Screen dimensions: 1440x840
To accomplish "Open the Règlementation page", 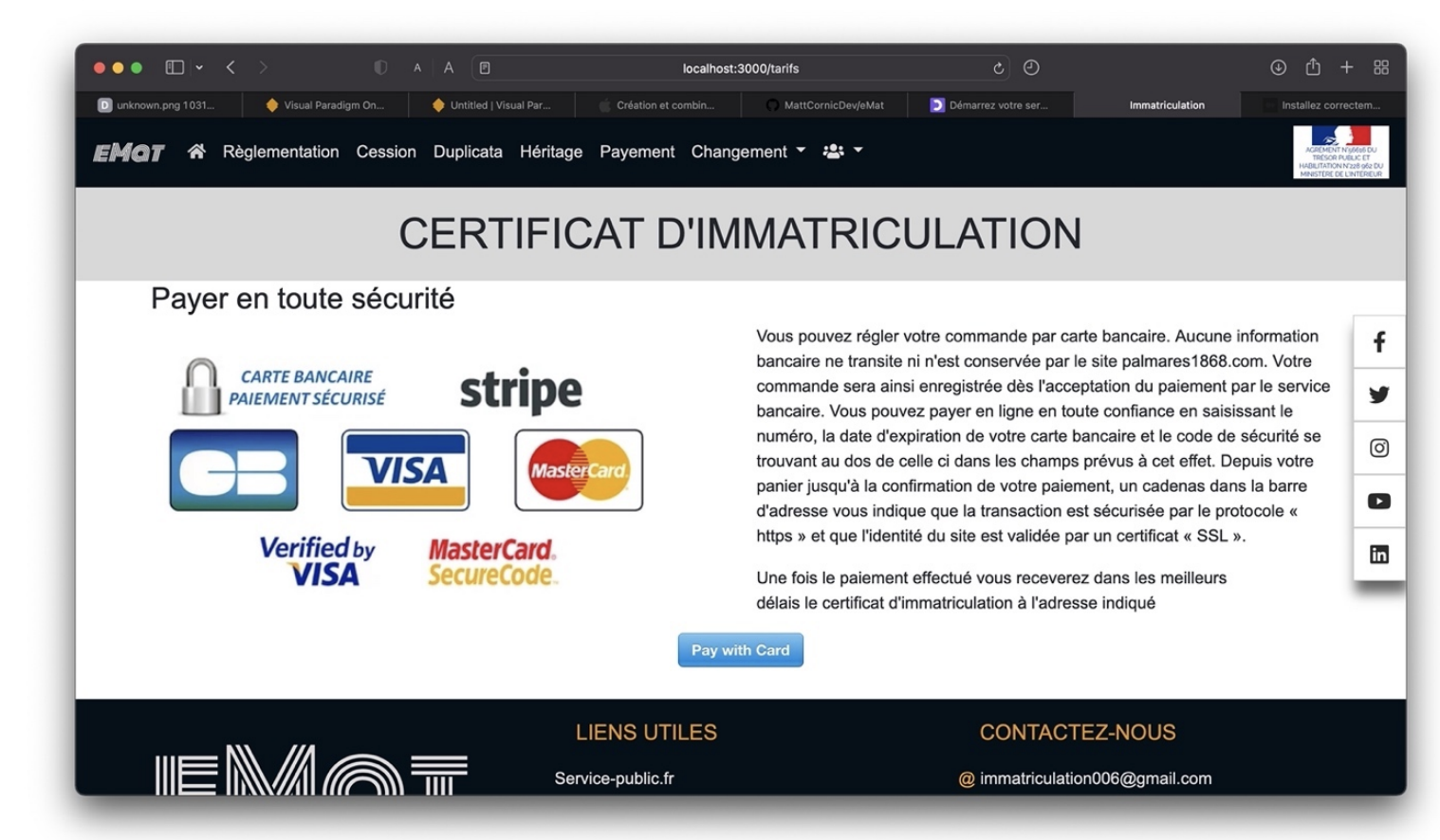I will [281, 152].
